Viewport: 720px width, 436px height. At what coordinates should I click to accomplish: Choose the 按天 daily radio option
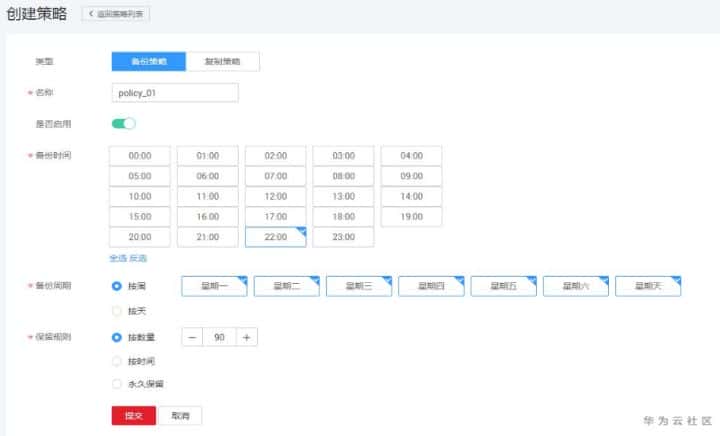[x=117, y=311]
